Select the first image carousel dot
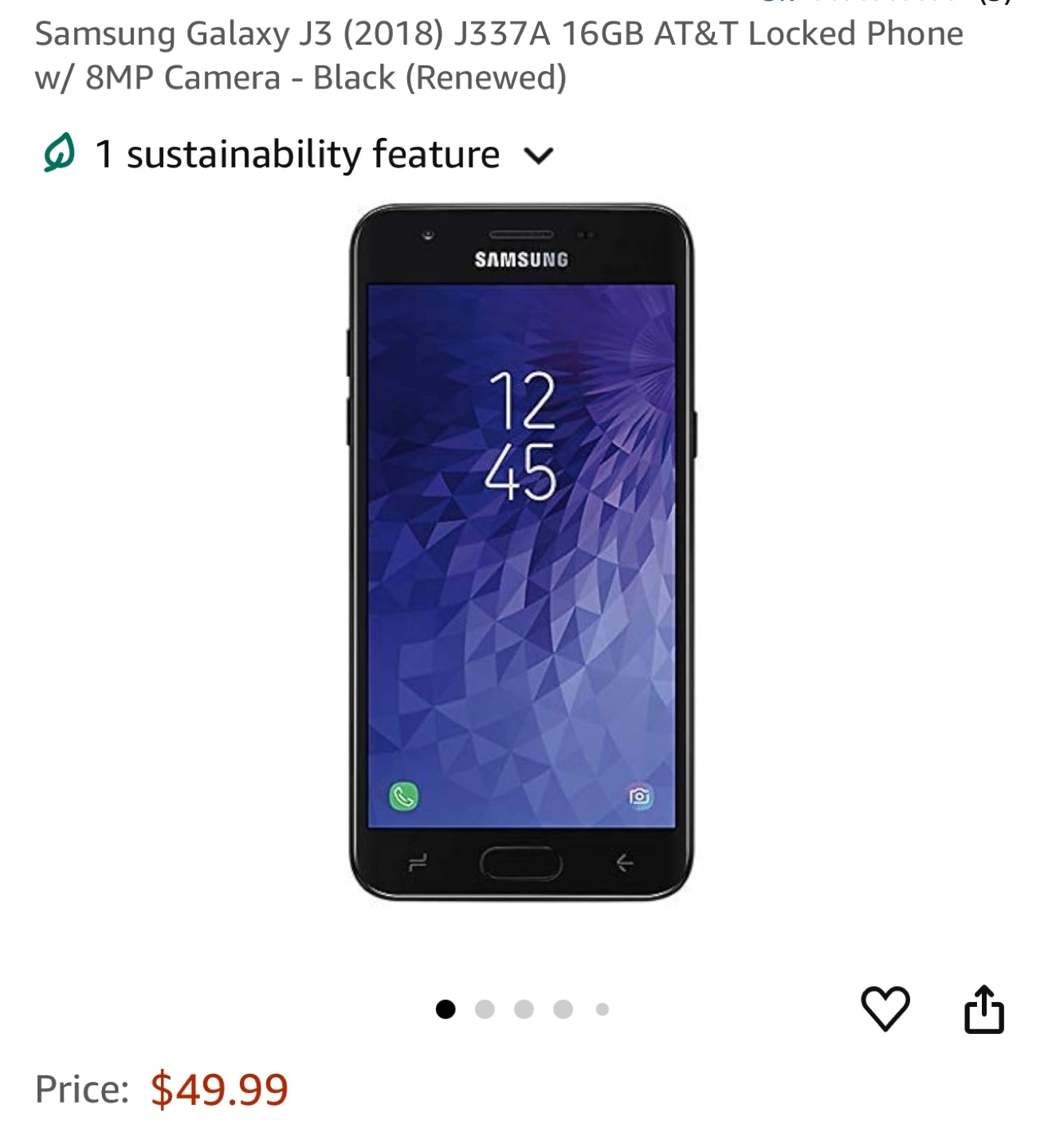Image resolution: width=1048 pixels, height=1148 pixels. 445,1009
